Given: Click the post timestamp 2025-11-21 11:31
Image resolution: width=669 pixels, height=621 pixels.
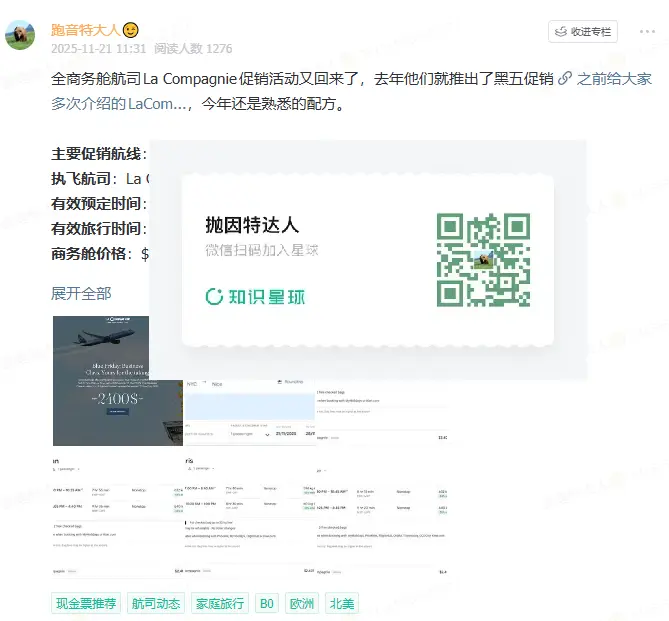Looking at the screenshot, I should click(x=99, y=49).
